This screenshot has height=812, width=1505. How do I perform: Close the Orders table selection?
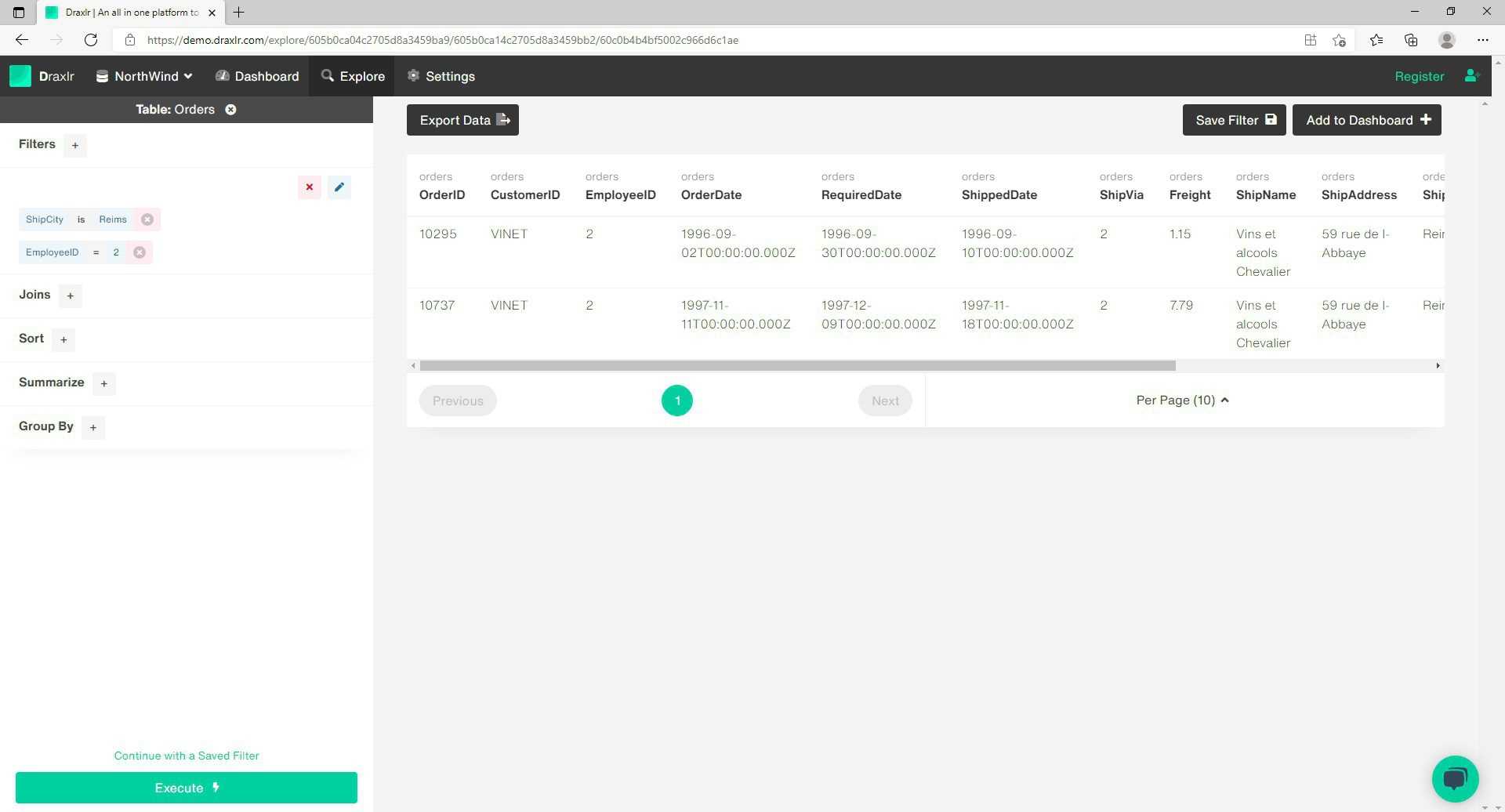[x=231, y=110]
